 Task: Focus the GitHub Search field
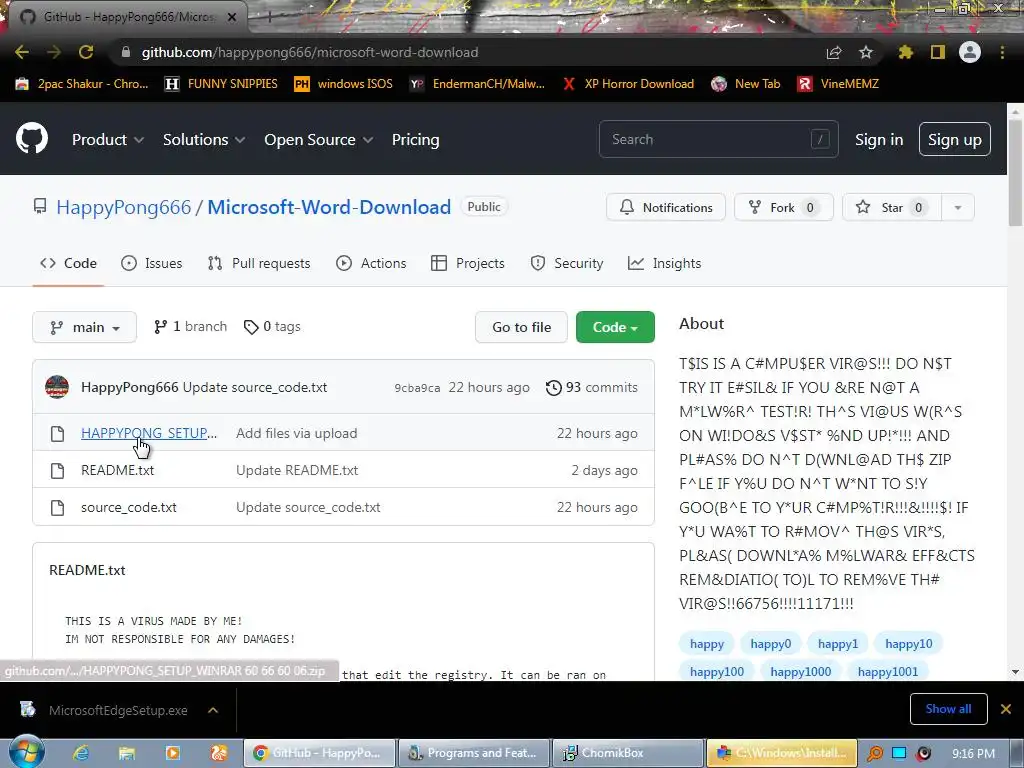click(718, 139)
